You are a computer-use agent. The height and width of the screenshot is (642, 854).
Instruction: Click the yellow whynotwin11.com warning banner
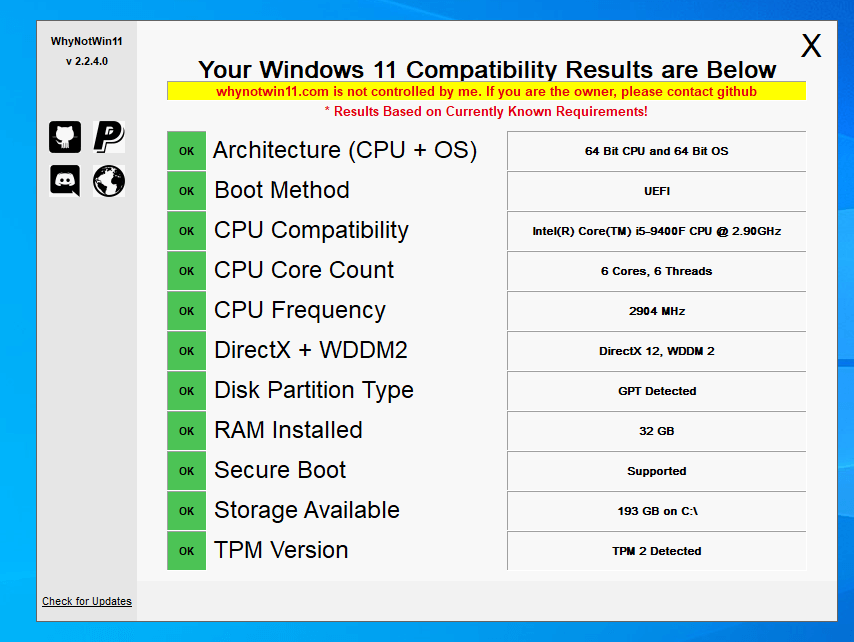486,91
